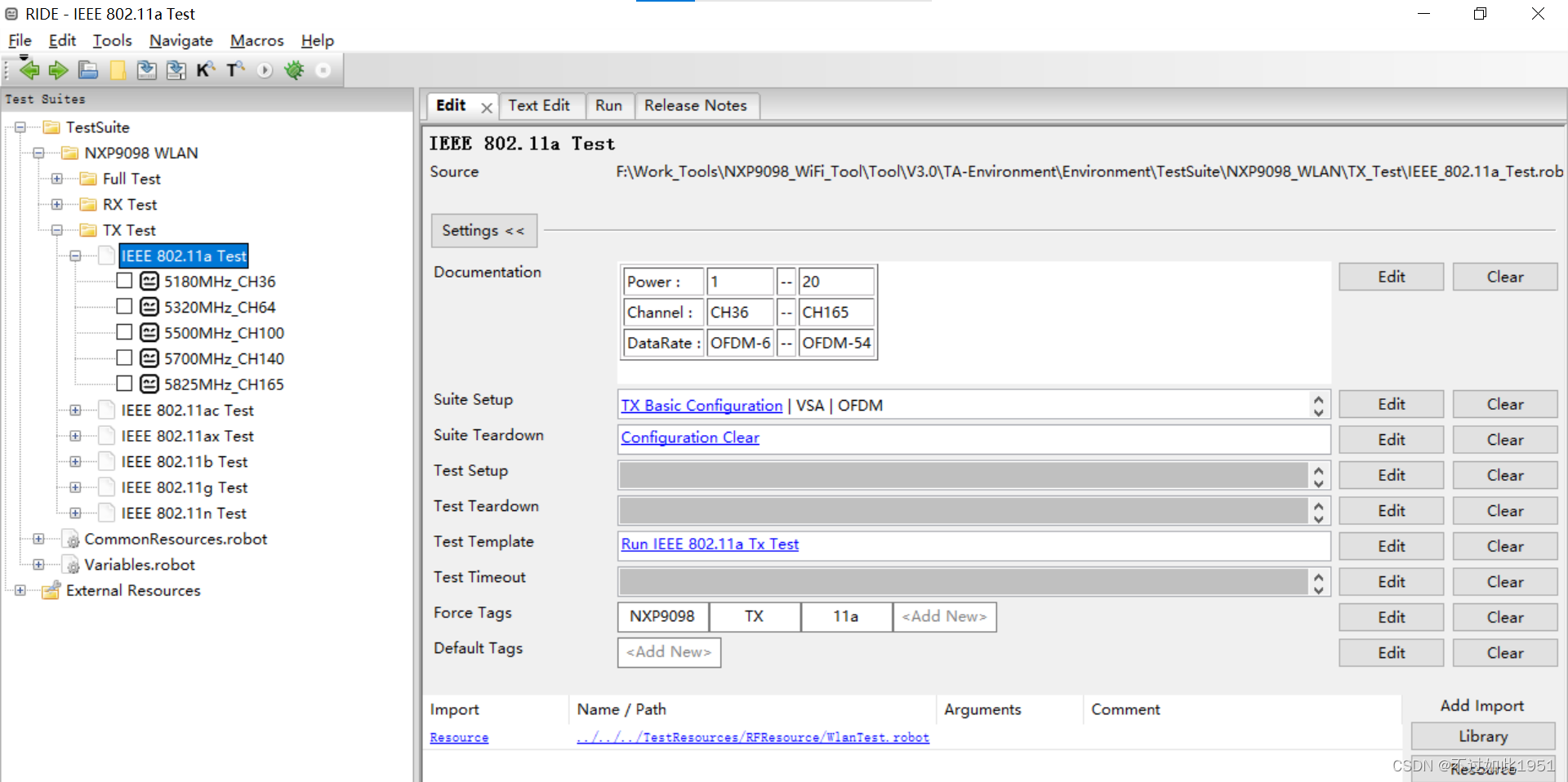
Task: Start the debugger with the bug icon
Action: tap(293, 70)
